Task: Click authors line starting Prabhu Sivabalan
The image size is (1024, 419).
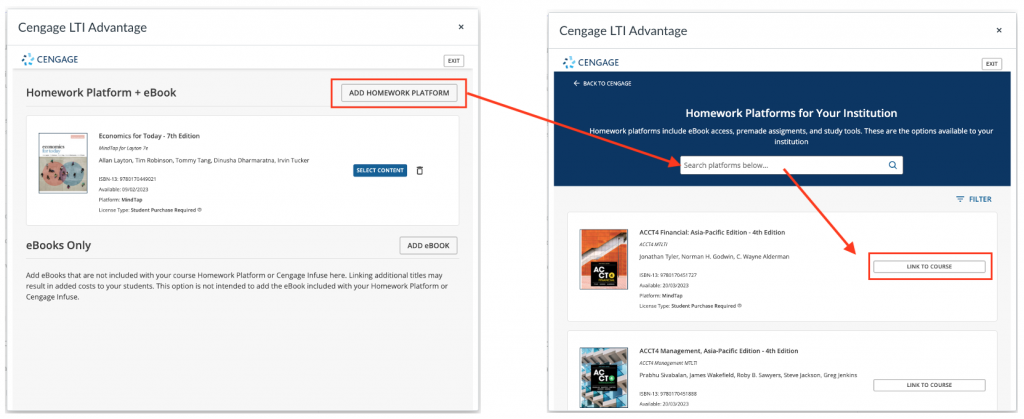Action: [748, 375]
